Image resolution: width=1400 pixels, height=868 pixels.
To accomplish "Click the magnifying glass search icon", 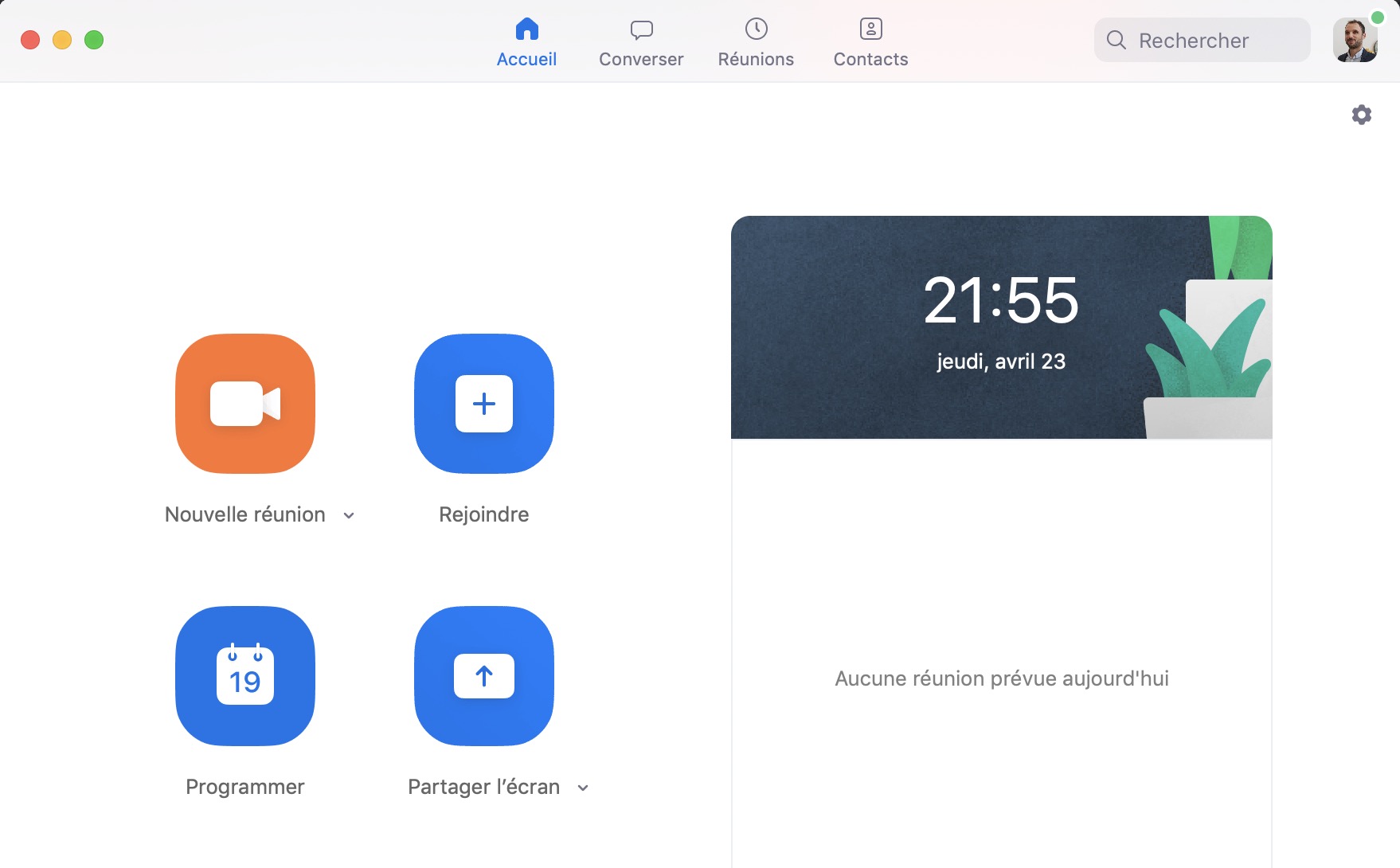I will 1116,41.
